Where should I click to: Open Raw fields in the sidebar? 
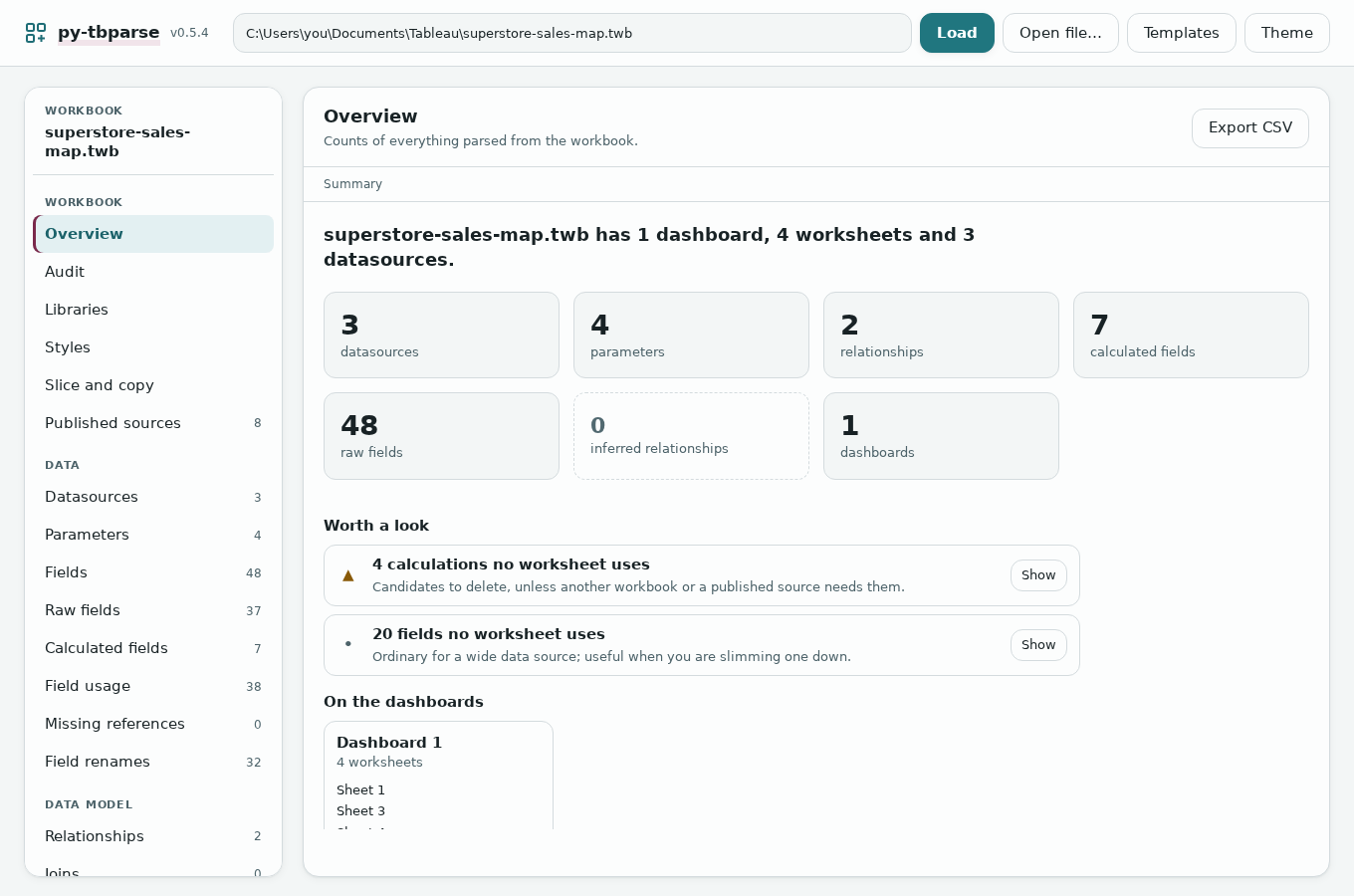pyautogui.click(x=153, y=610)
